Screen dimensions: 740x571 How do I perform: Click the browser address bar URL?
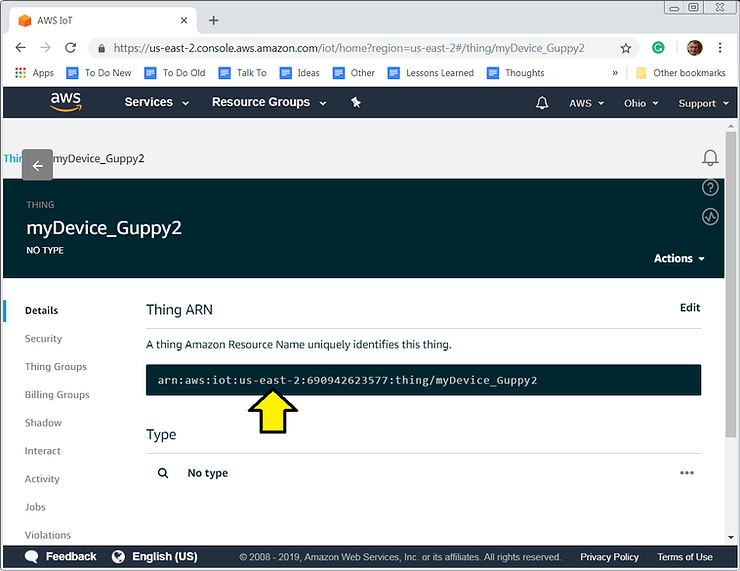(350, 48)
